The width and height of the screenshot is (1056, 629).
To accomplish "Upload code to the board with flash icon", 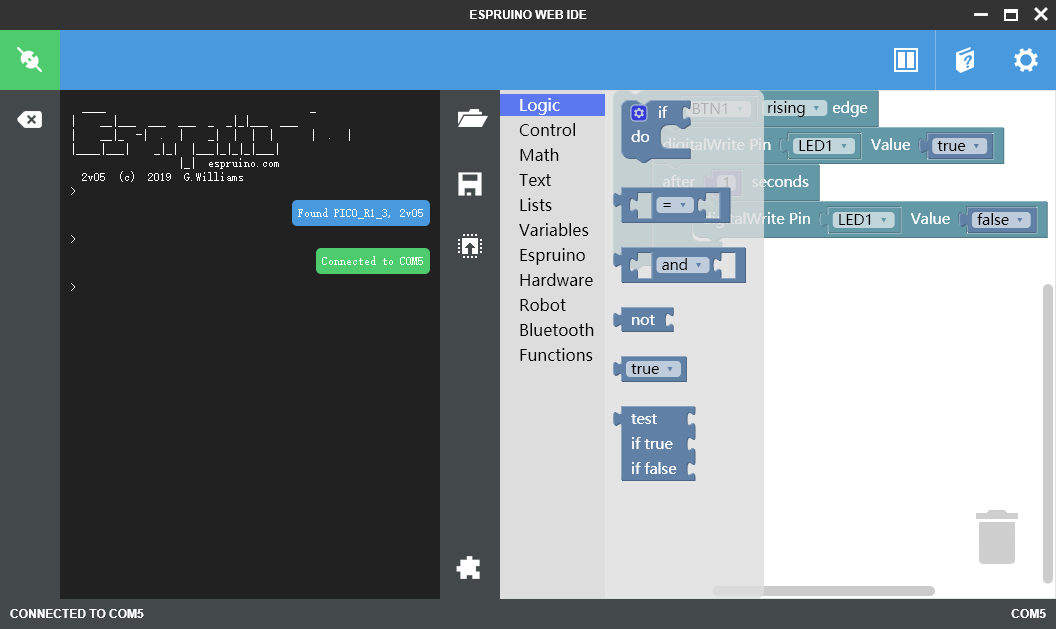I will 470,246.
